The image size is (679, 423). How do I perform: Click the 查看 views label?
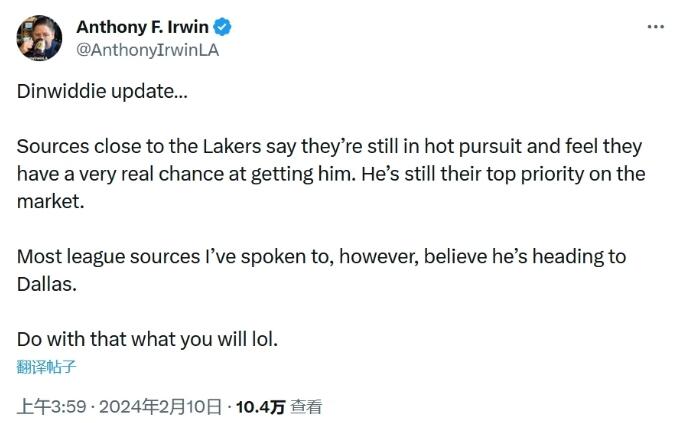tap(306, 406)
